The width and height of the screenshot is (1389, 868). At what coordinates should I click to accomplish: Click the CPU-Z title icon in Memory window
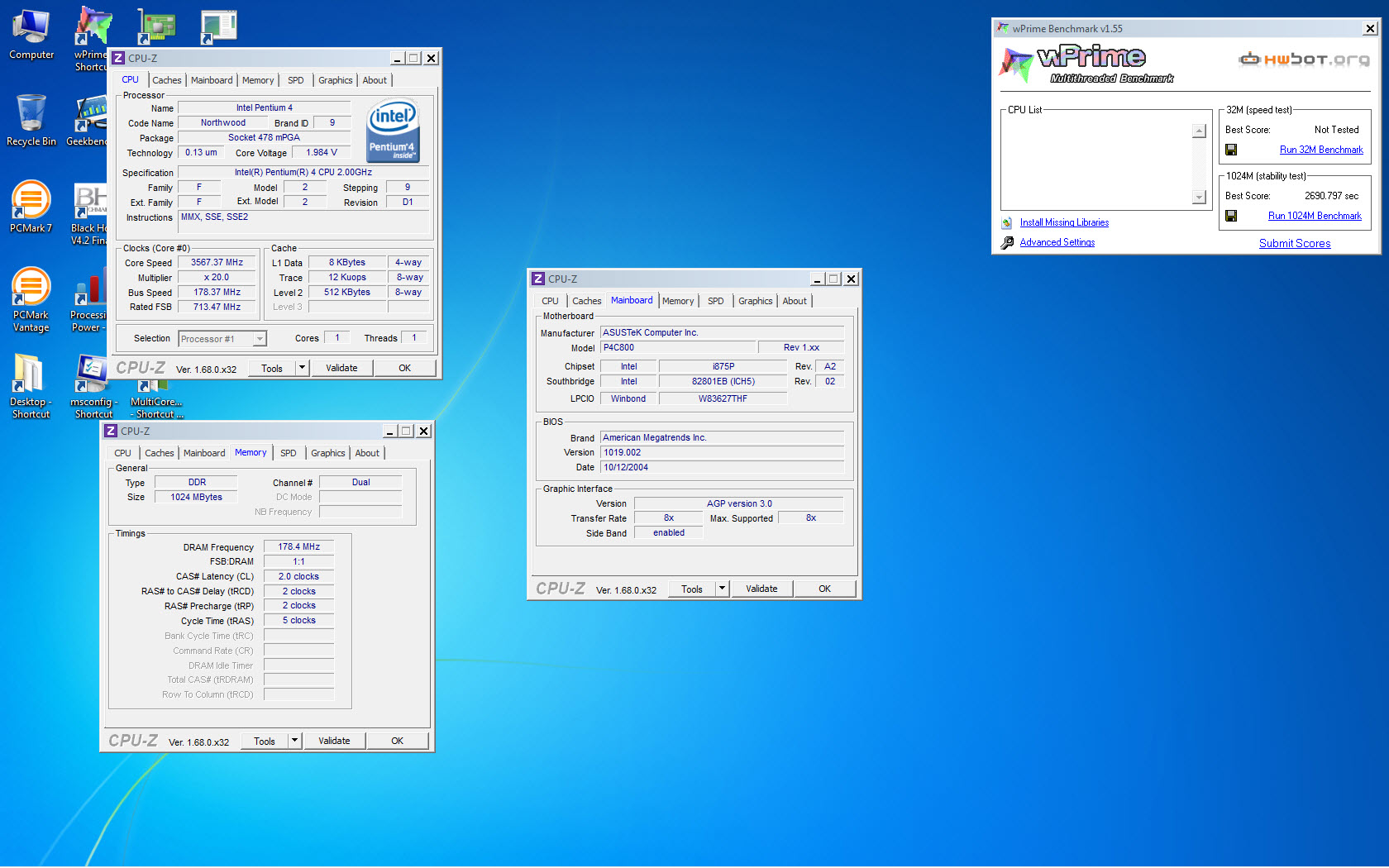[111, 431]
